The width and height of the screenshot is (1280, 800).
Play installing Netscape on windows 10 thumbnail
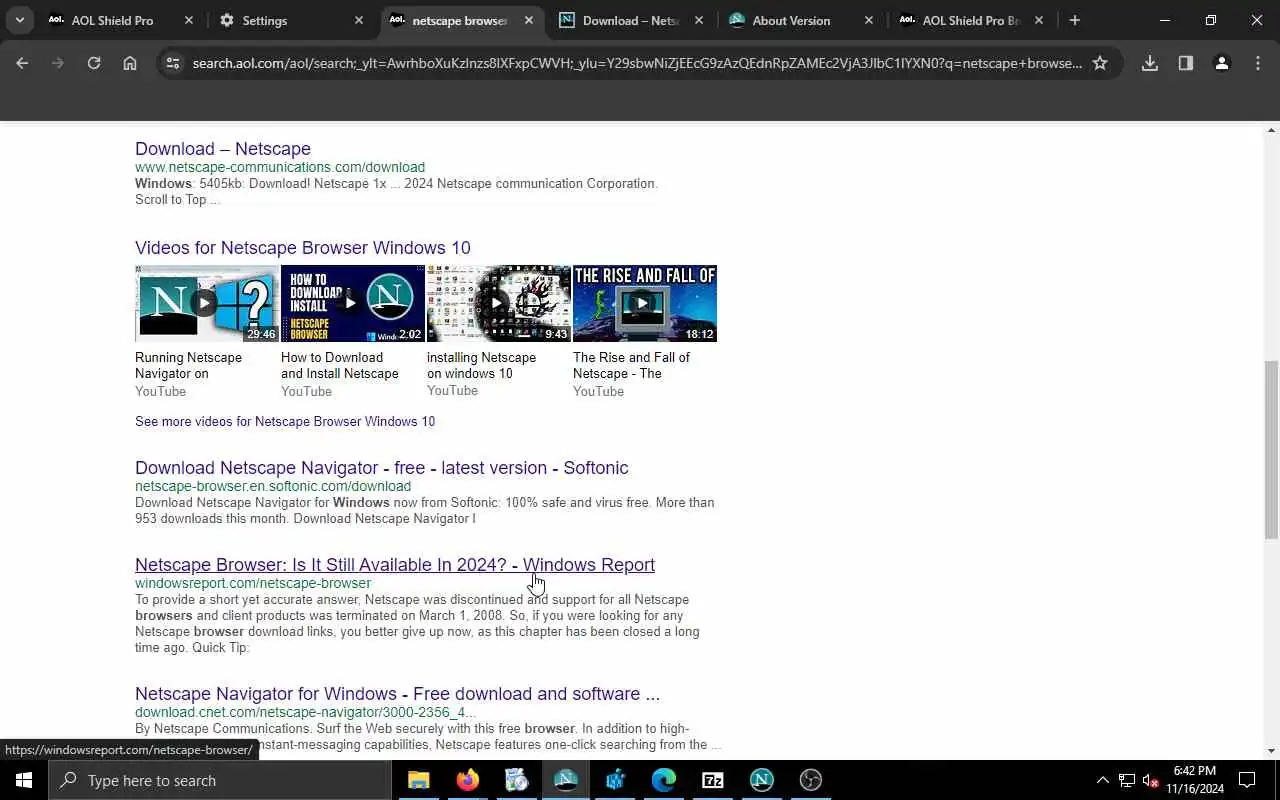click(x=499, y=303)
